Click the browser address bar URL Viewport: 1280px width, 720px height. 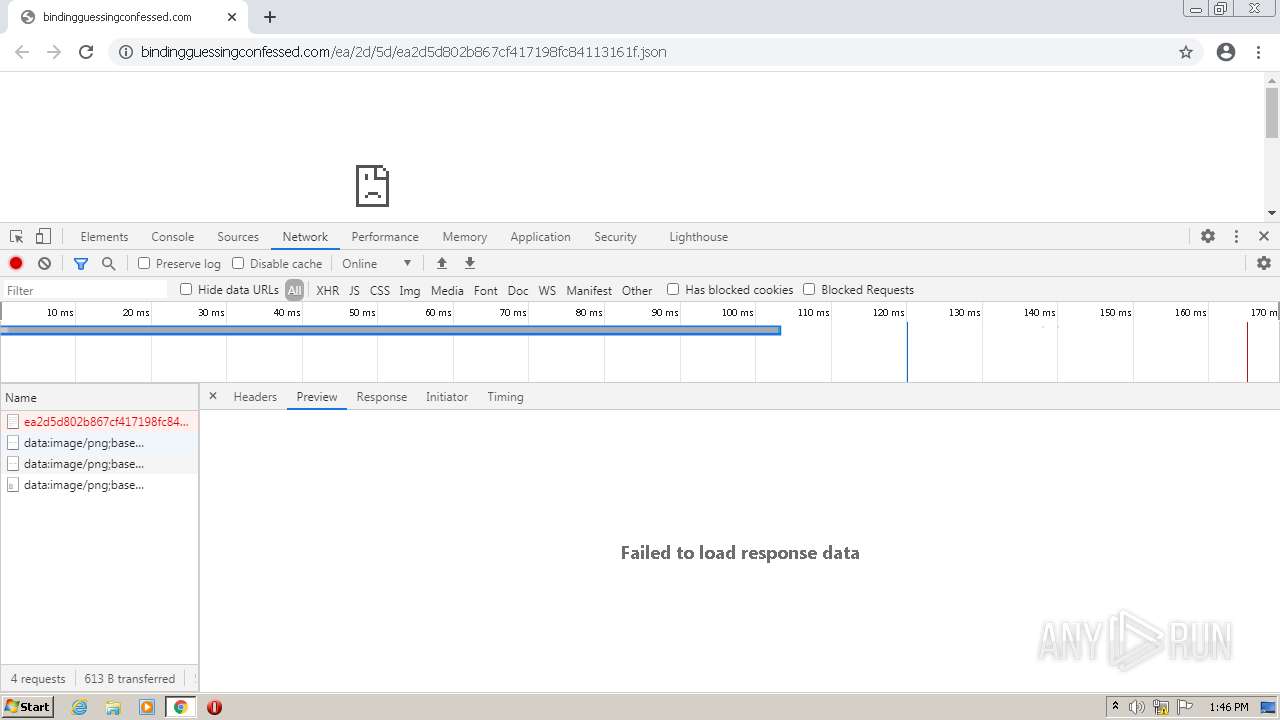[403, 52]
